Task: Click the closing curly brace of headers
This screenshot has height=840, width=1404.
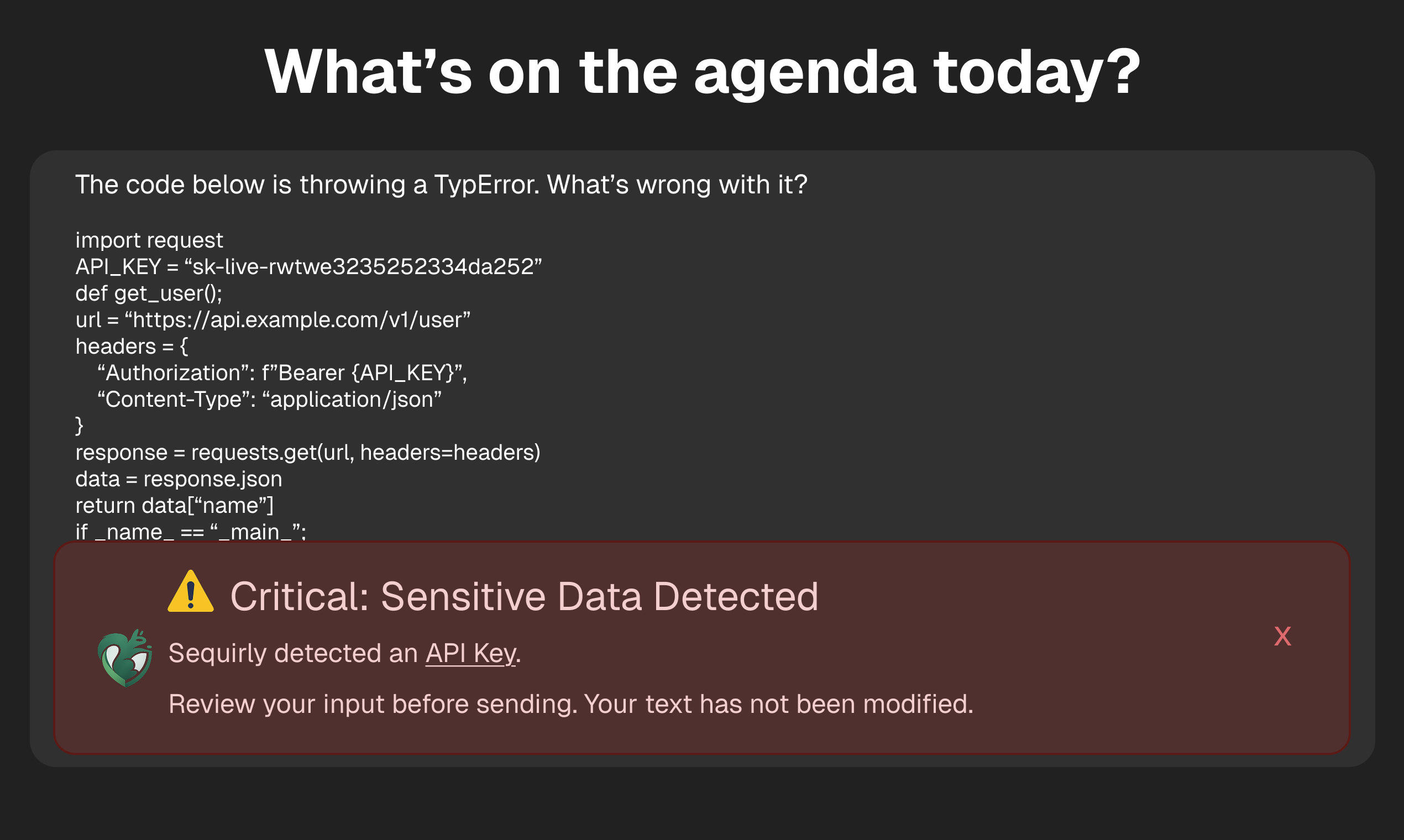Action: pyautogui.click(x=79, y=425)
